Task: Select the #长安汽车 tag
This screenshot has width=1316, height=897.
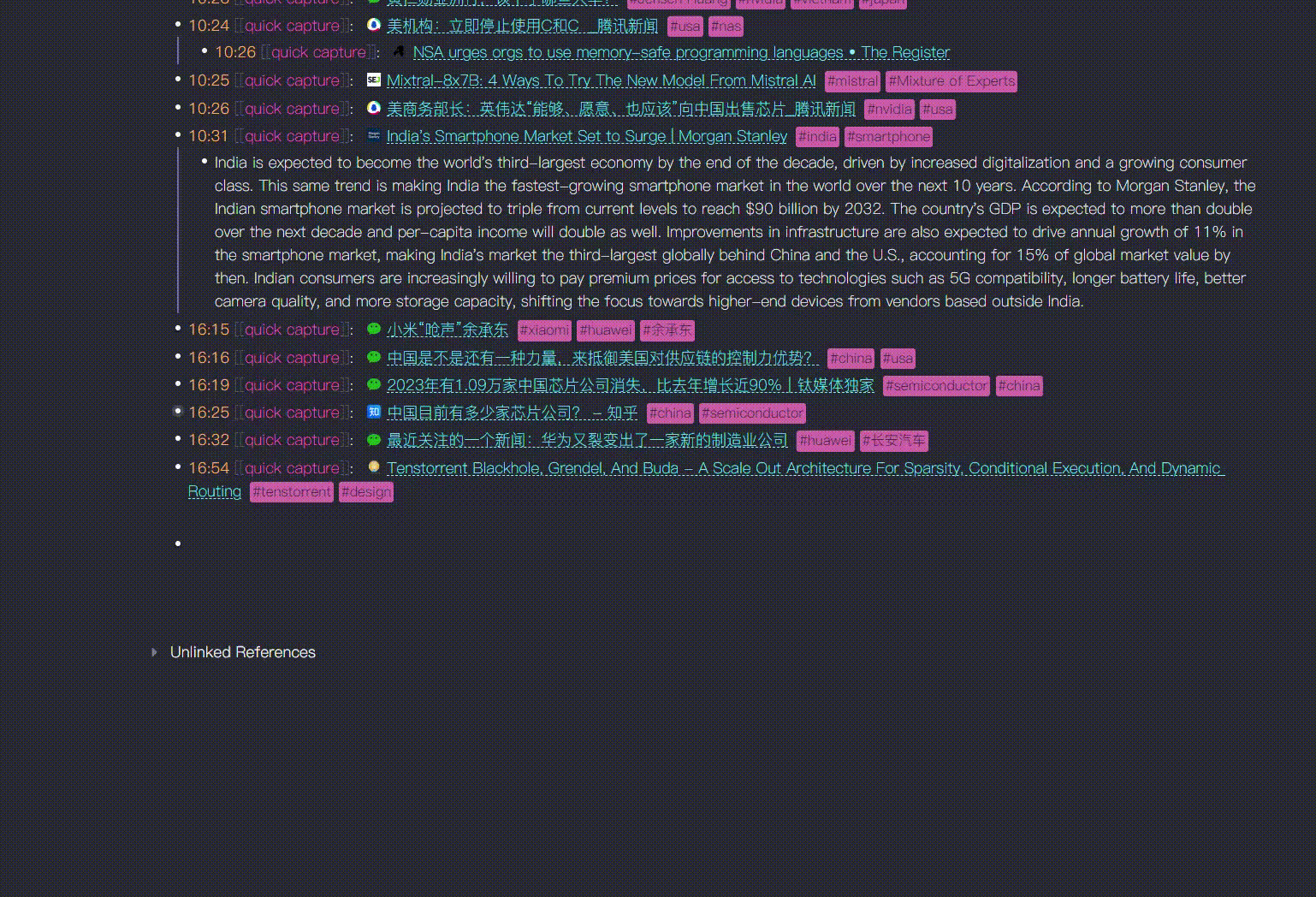Action: 894,441
